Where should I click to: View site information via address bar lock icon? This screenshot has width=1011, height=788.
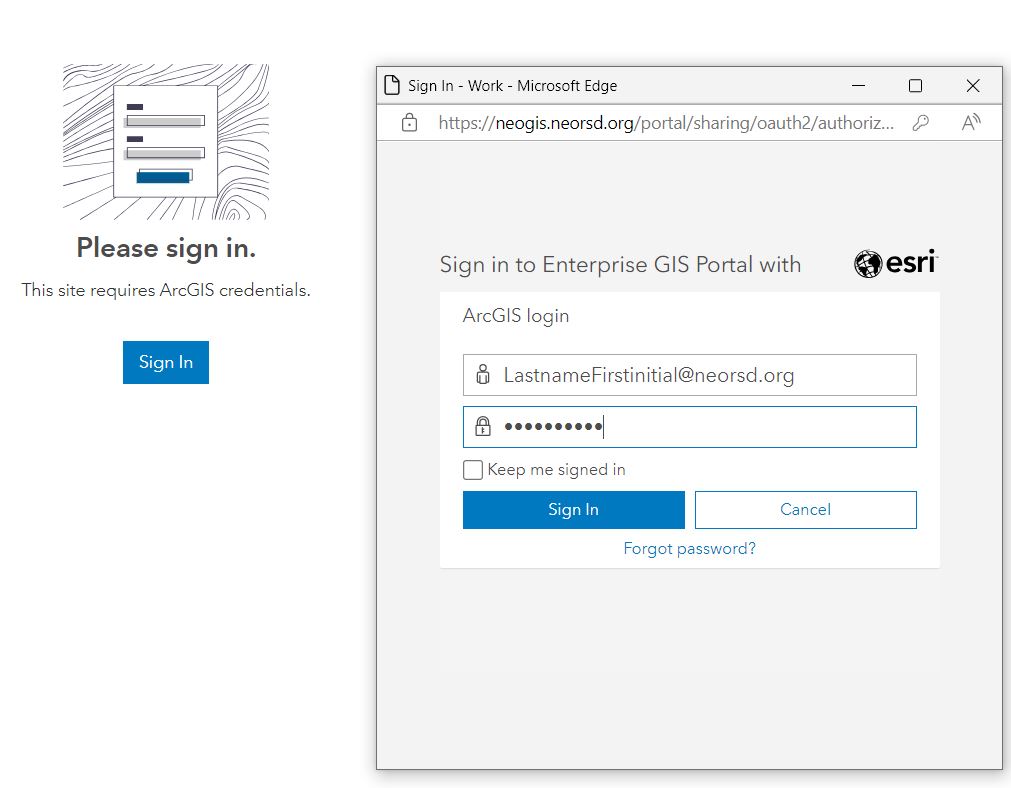[x=408, y=123]
